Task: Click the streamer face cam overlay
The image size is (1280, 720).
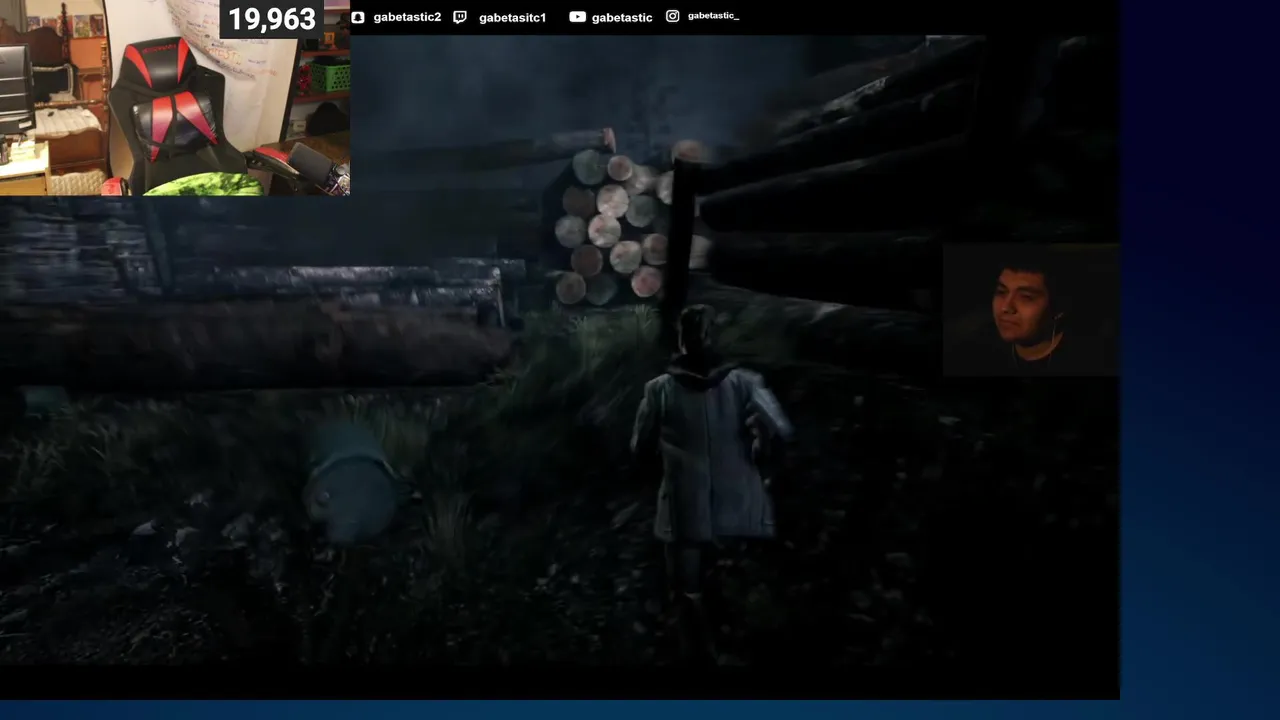Action: click(x=1031, y=310)
